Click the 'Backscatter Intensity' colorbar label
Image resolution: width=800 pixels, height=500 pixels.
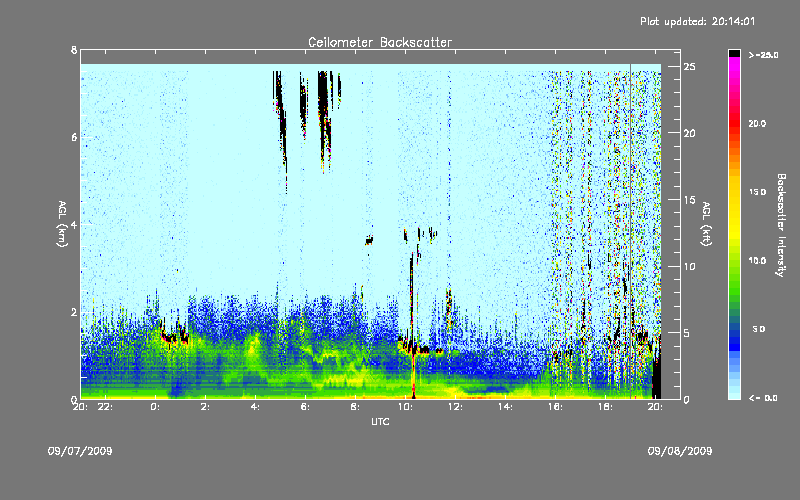click(781, 225)
